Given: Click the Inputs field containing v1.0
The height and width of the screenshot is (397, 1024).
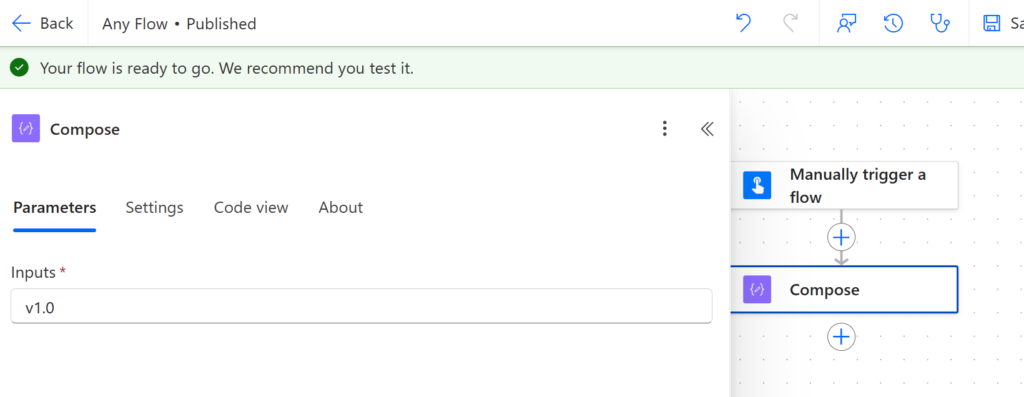Looking at the screenshot, I should (361, 306).
